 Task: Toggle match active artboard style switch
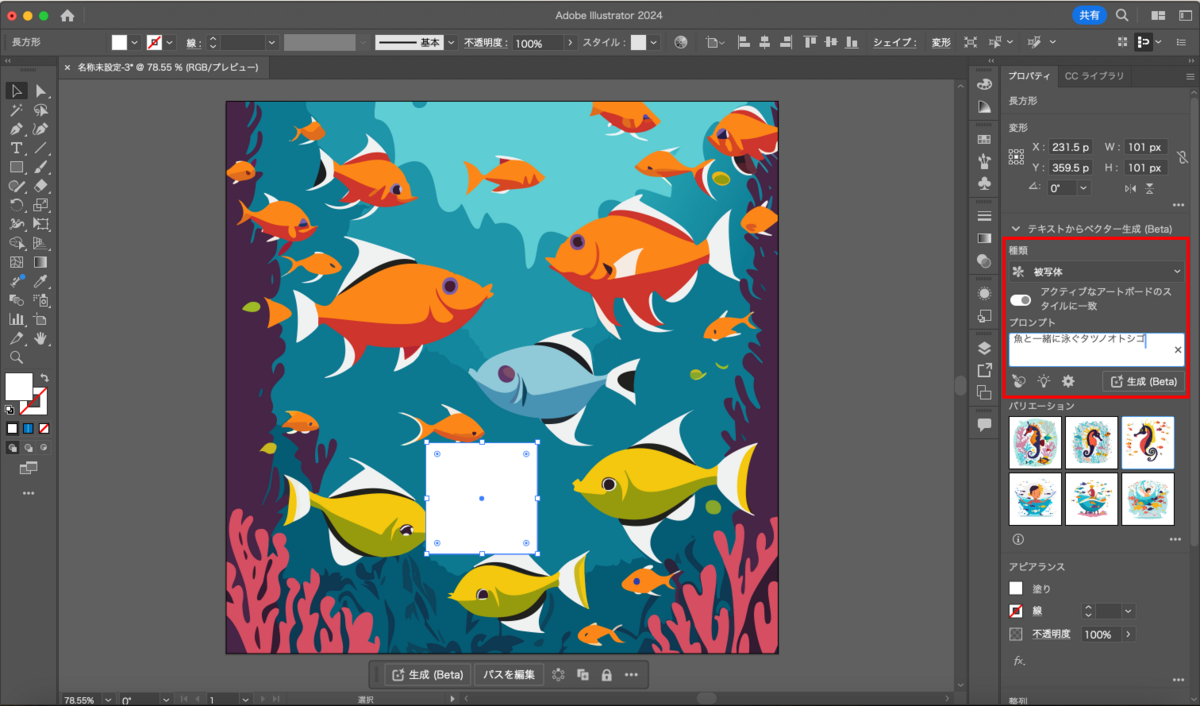tap(1021, 299)
